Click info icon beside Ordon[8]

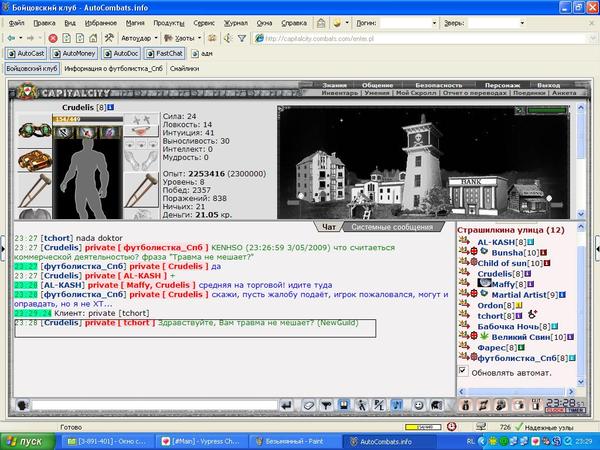[518, 305]
